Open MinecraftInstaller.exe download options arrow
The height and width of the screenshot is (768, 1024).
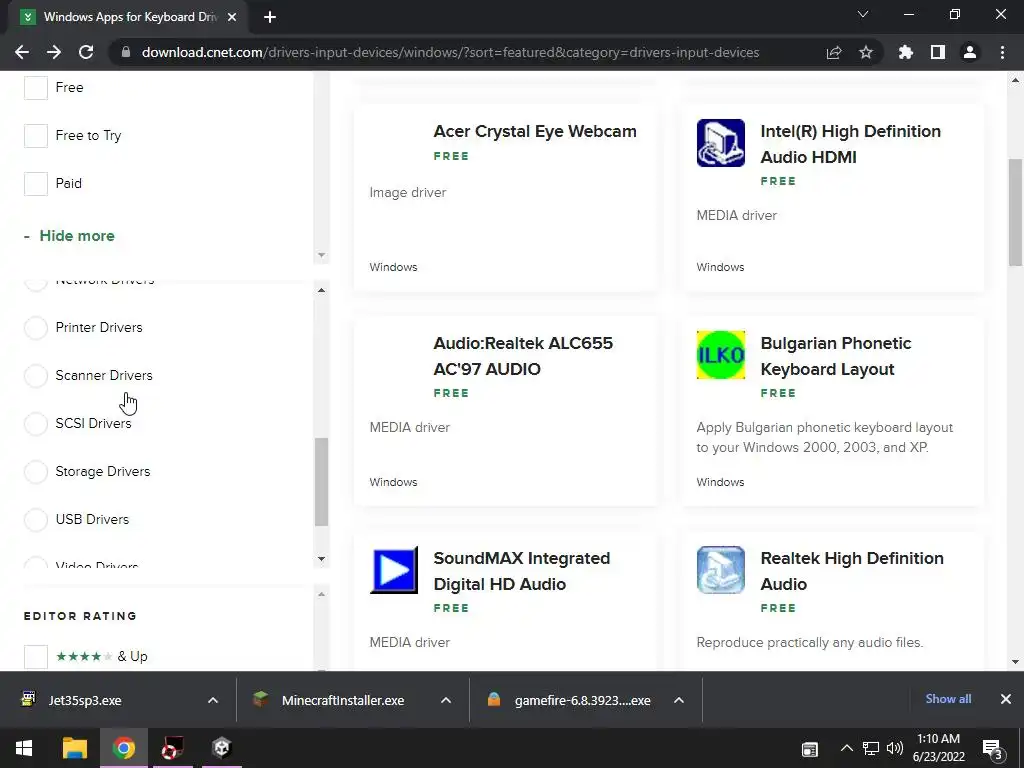point(446,700)
